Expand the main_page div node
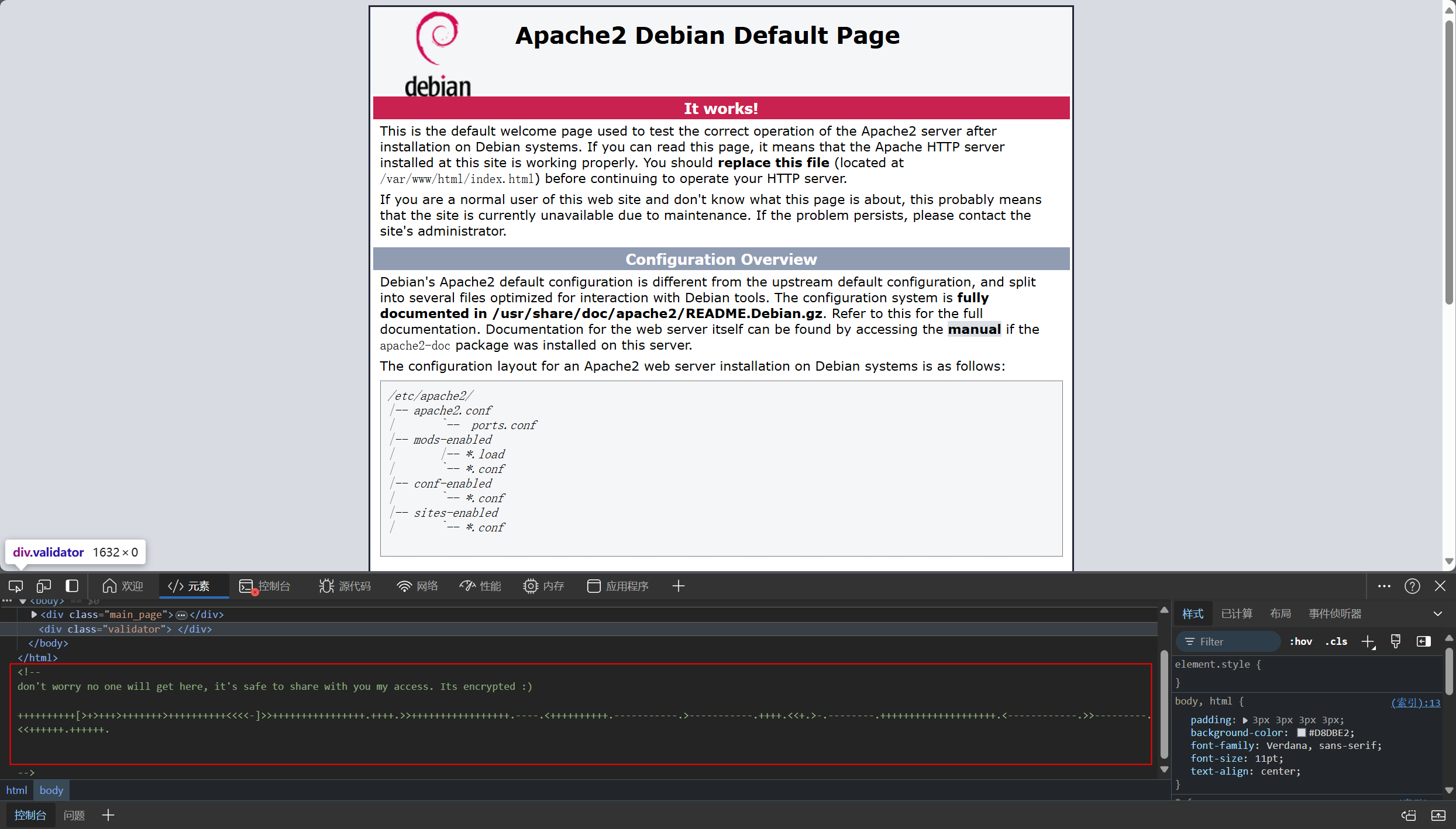The height and width of the screenshot is (829, 1456). (34, 614)
